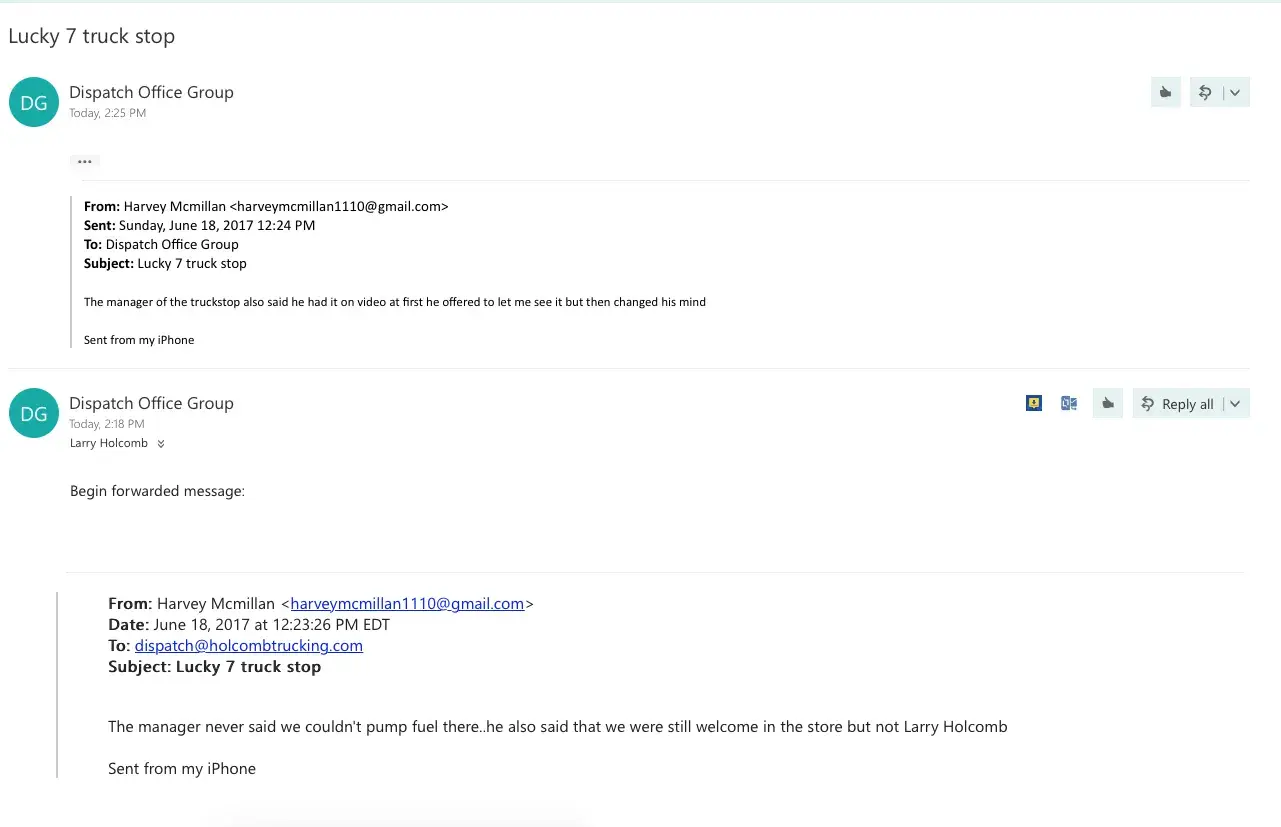
Task: Open more actions dropdown on first message
Action: point(1235,92)
